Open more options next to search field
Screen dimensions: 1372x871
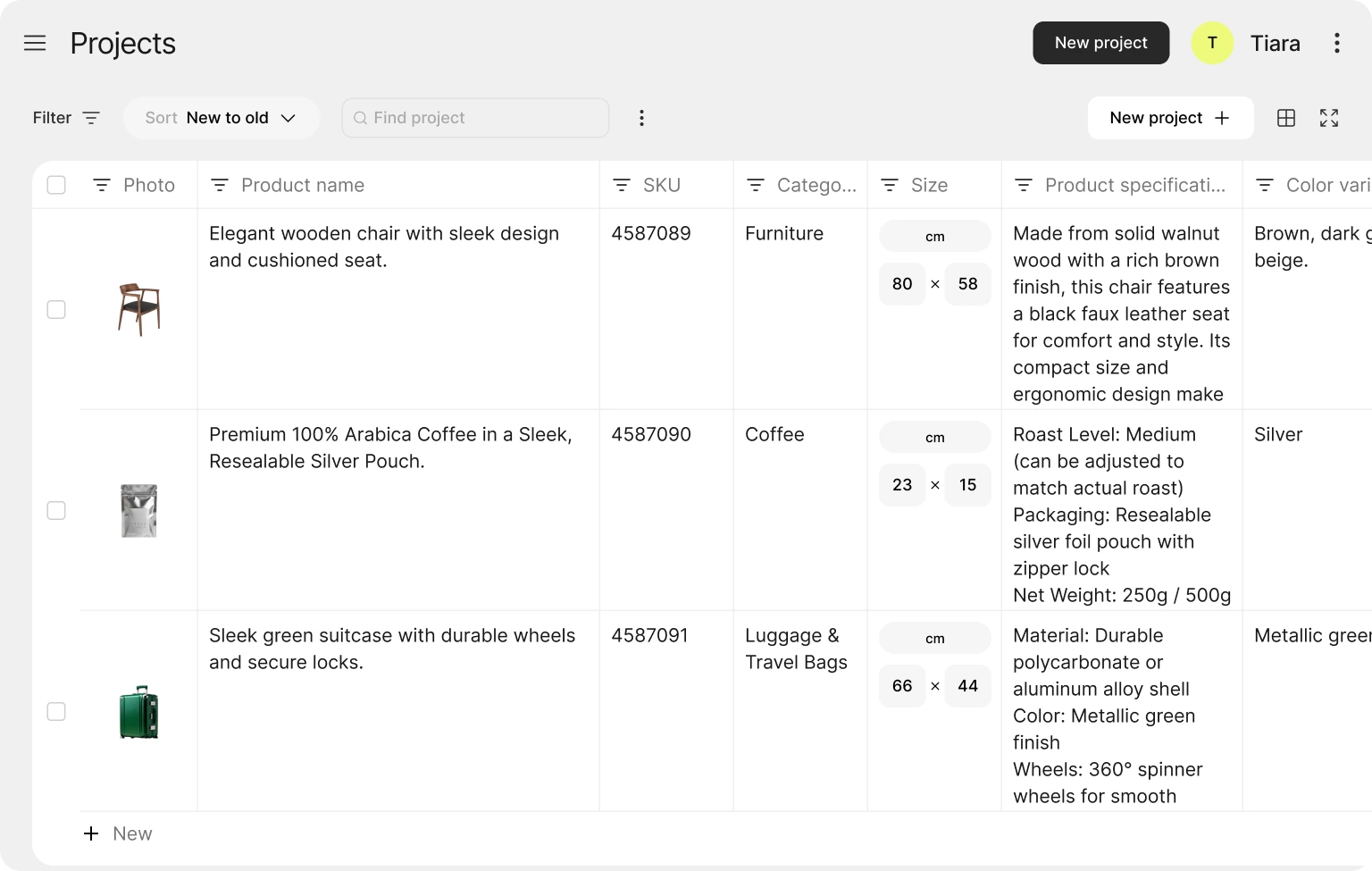click(x=641, y=118)
